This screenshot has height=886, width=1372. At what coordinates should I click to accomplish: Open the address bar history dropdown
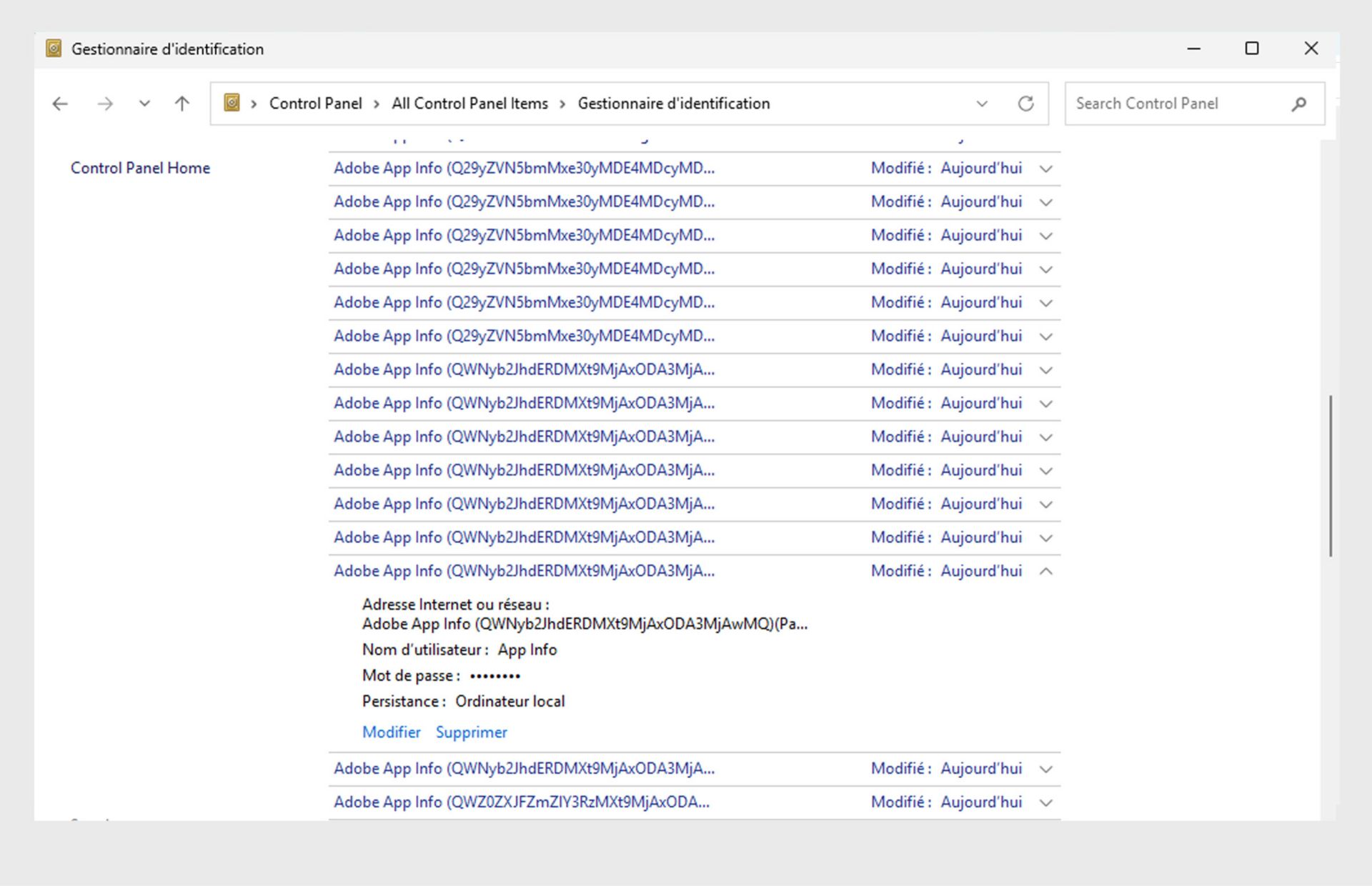982,104
